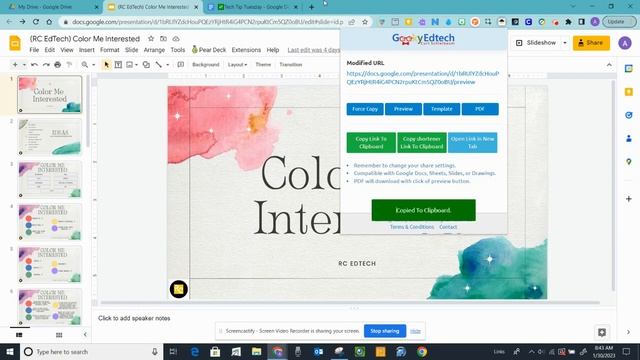The image size is (640, 360).
Task: Print the presentation using toolbar printer icon
Action: pos(58,64)
